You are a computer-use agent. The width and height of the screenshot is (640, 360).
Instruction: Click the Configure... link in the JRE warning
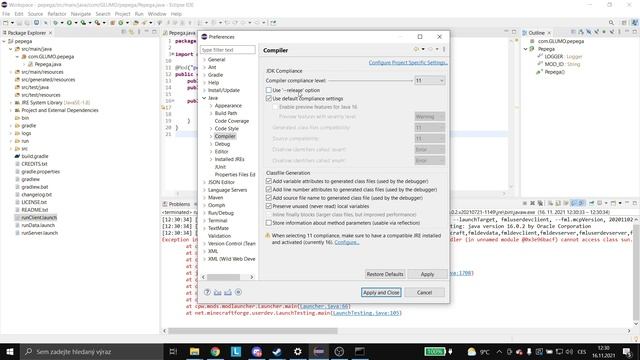click(x=347, y=242)
